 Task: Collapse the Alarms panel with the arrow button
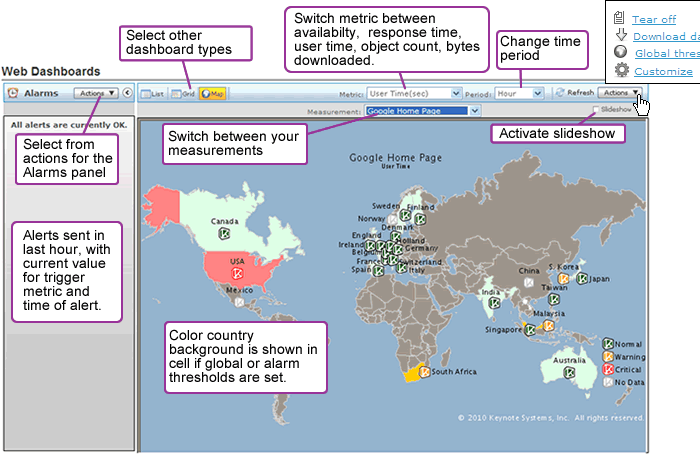point(127,93)
